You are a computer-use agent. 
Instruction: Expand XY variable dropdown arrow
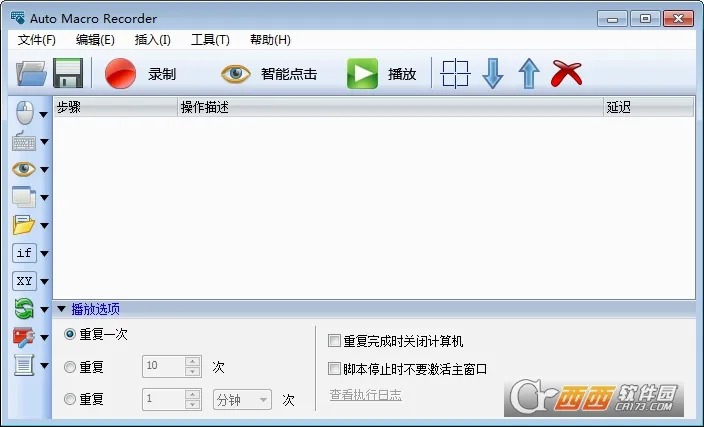coord(44,282)
